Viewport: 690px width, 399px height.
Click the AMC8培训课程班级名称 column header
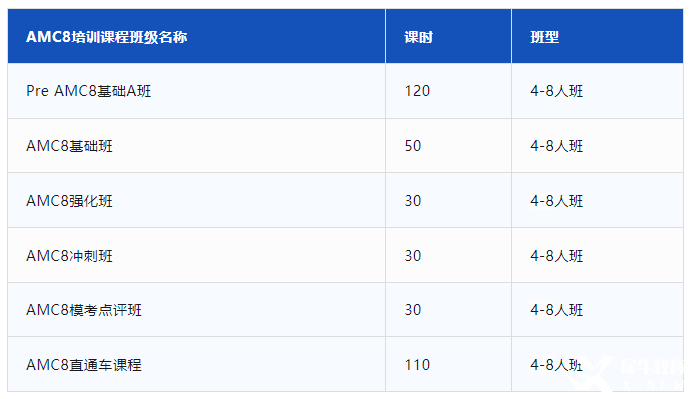(106, 37)
